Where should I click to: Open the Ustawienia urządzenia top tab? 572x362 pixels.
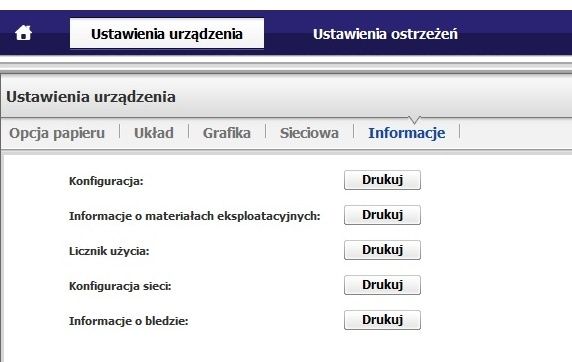(x=167, y=33)
